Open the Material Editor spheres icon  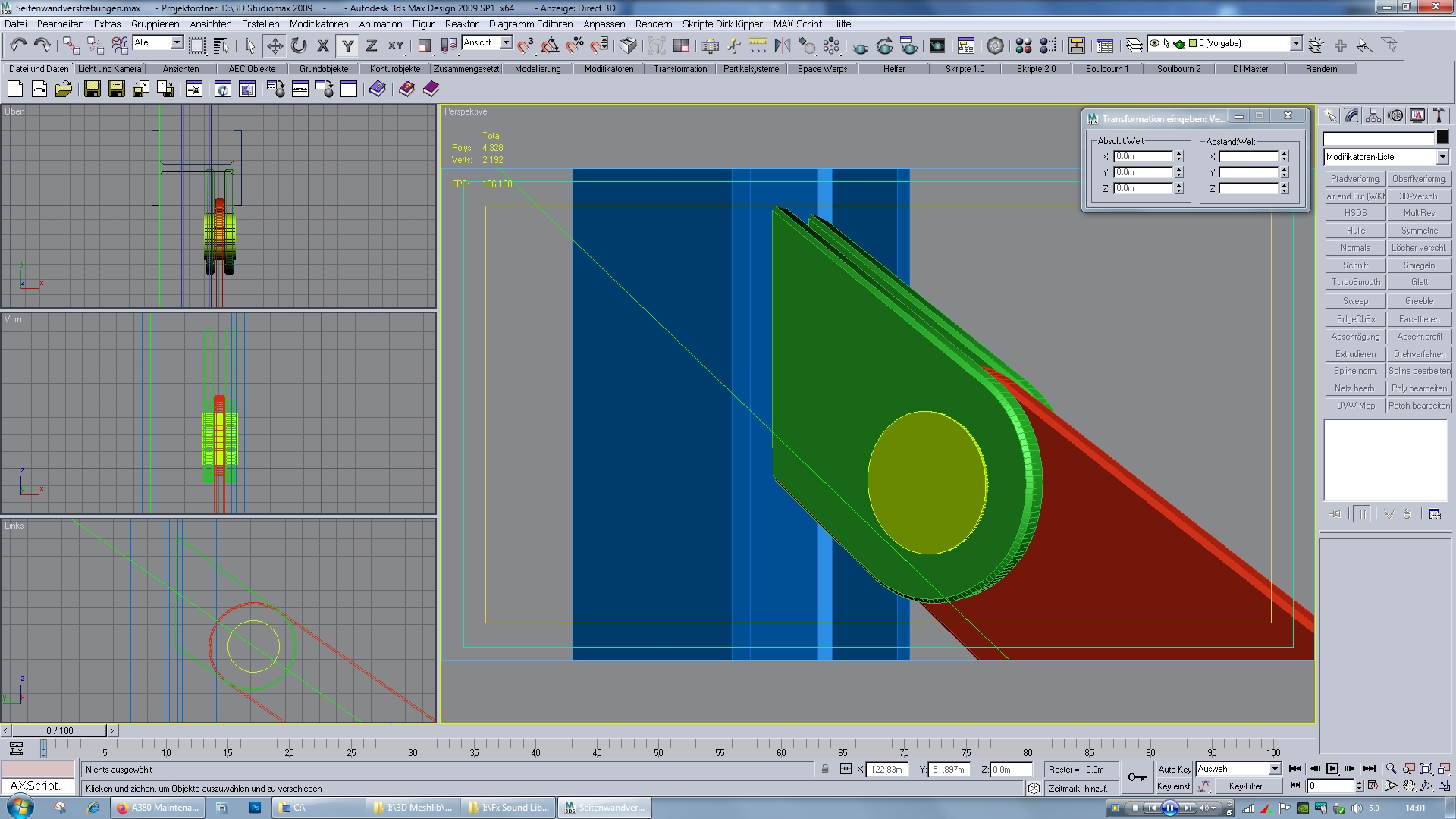coord(1024,46)
